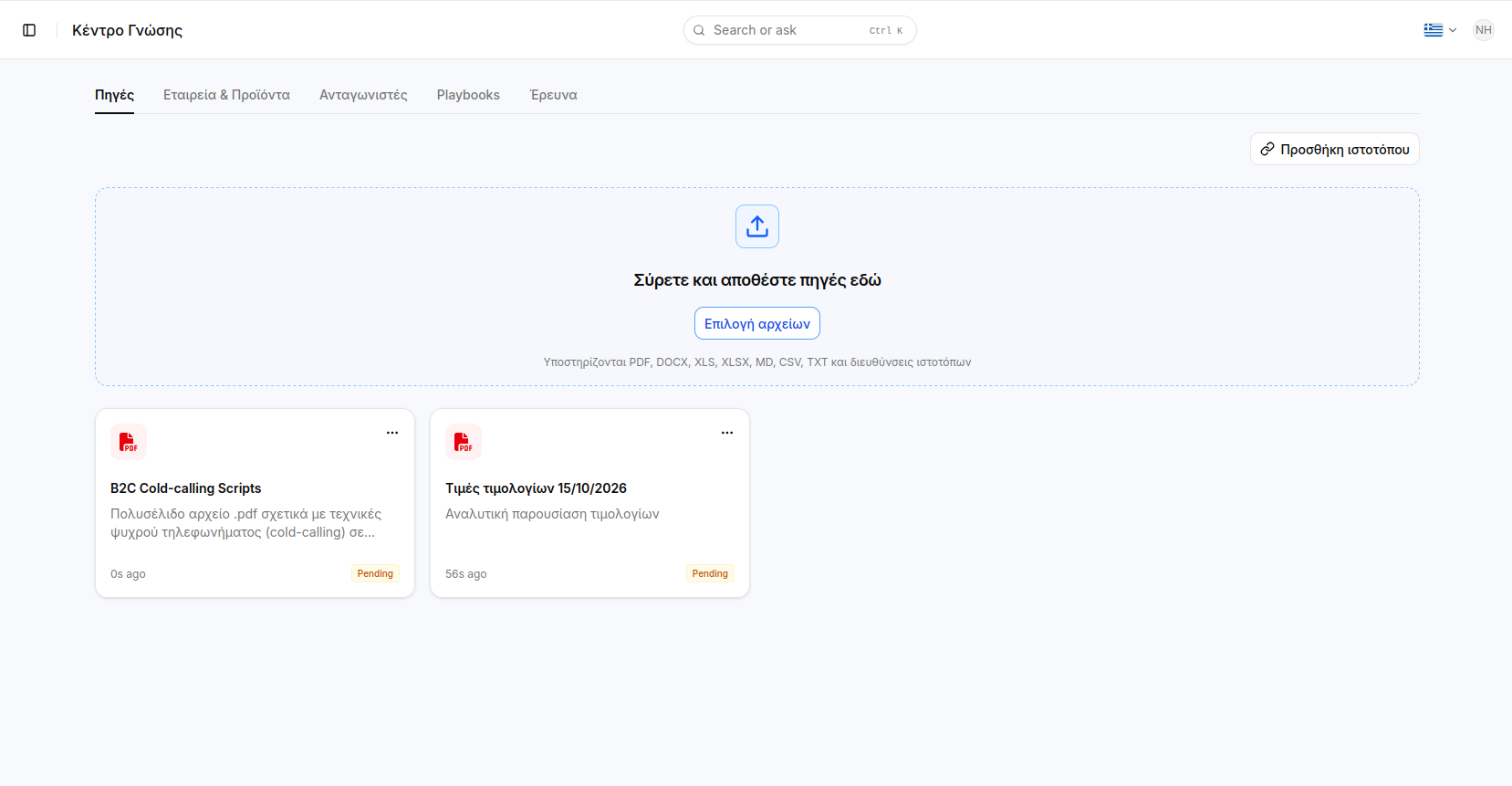Switch to the Εταιρεία & Προϊόντα tab
Image resolution: width=1512 pixels, height=786 pixels.
[x=226, y=95]
